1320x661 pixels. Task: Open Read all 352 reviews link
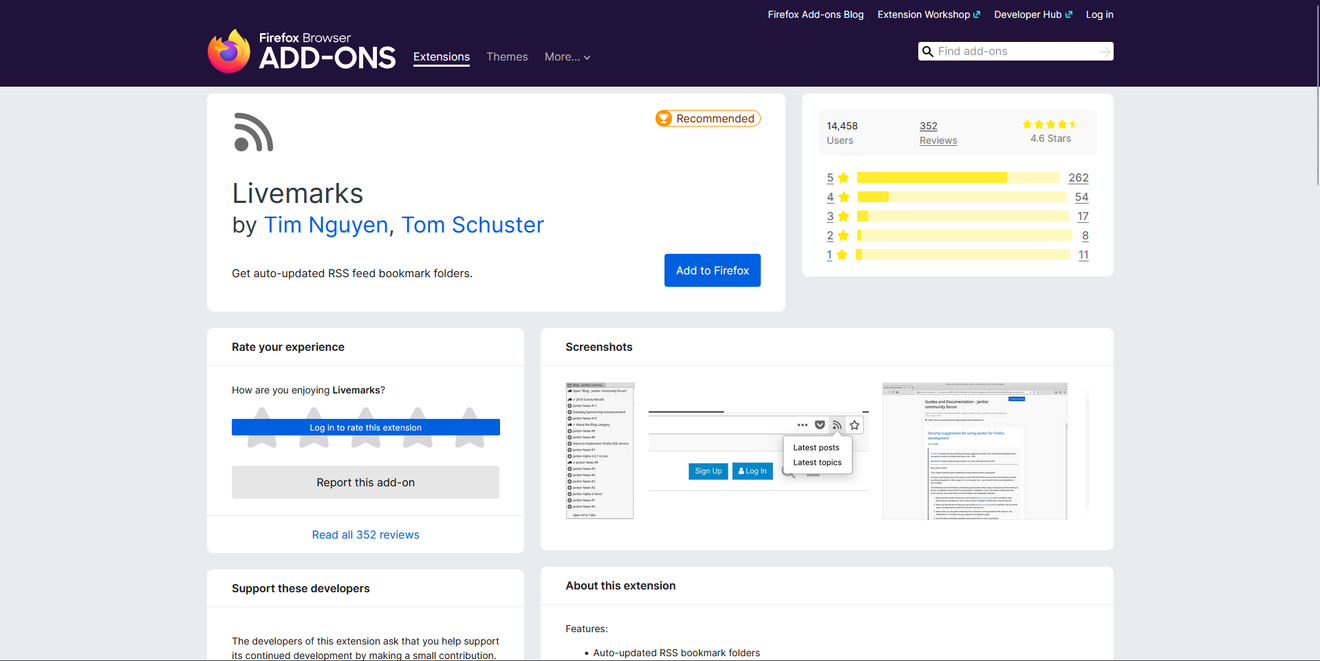point(365,535)
